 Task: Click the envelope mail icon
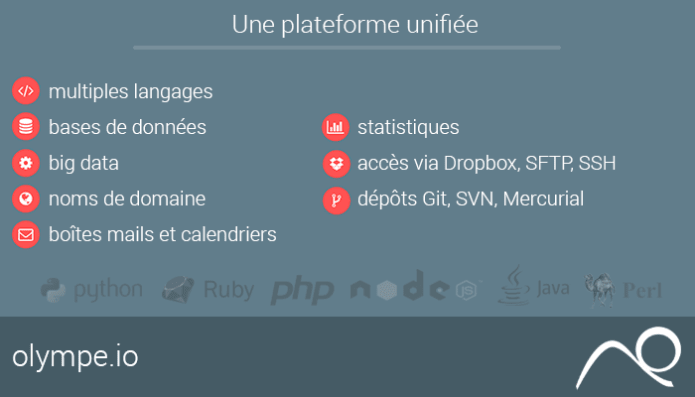coord(26,234)
